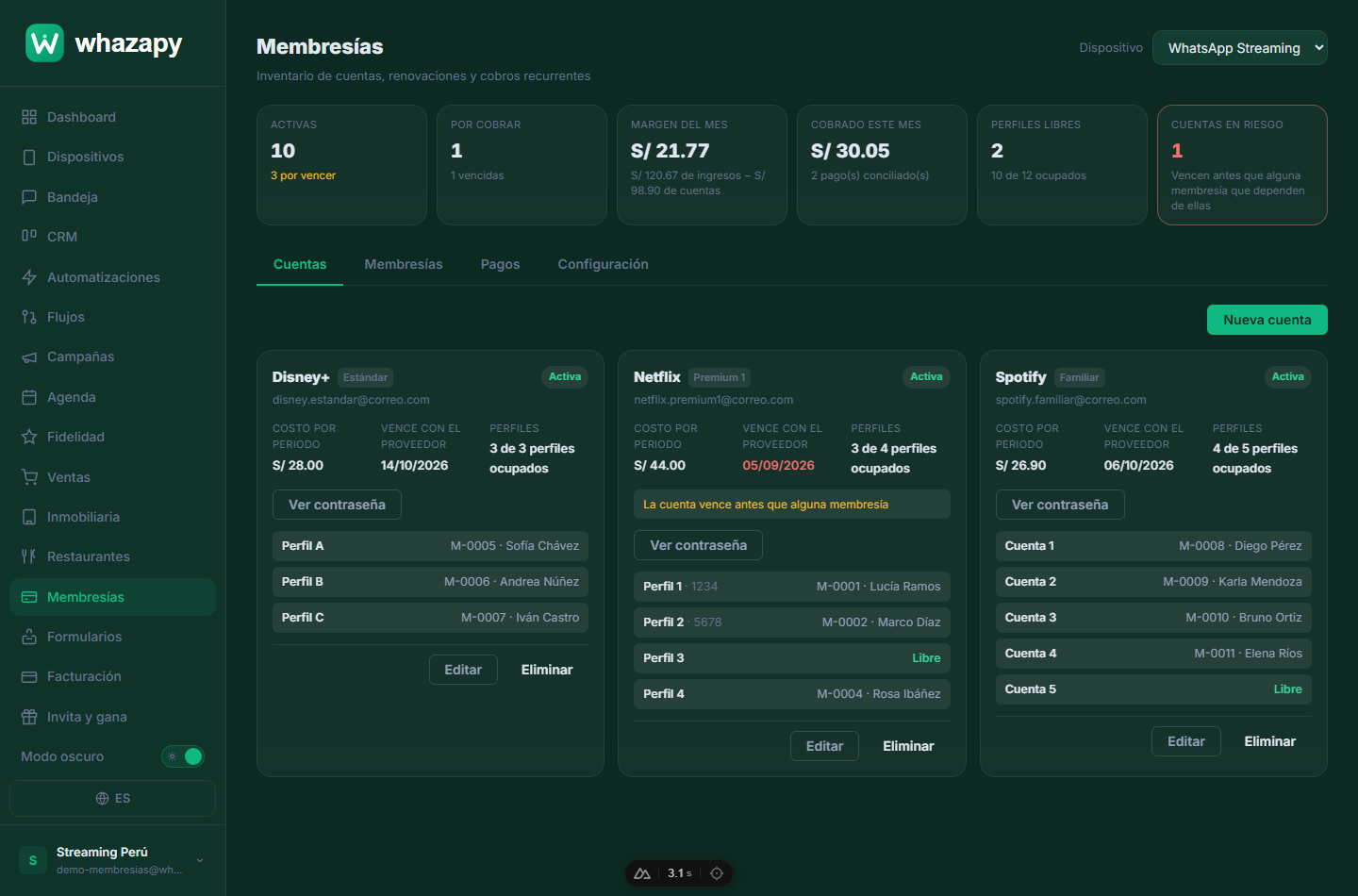Image resolution: width=1358 pixels, height=896 pixels.
Task: Click Ver contraseña on the Netflix card
Action: [698, 545]
